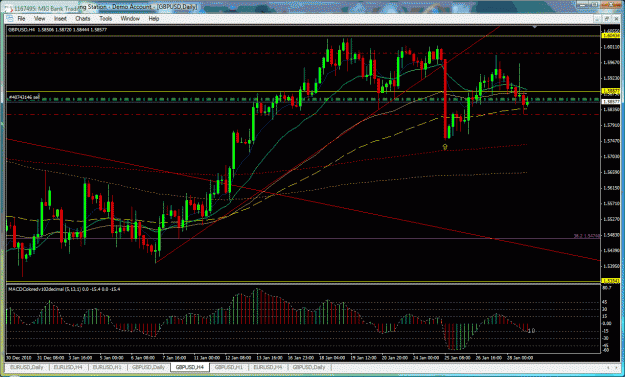Click the 25 Jan 08:00 time axis label

point(457,357)
